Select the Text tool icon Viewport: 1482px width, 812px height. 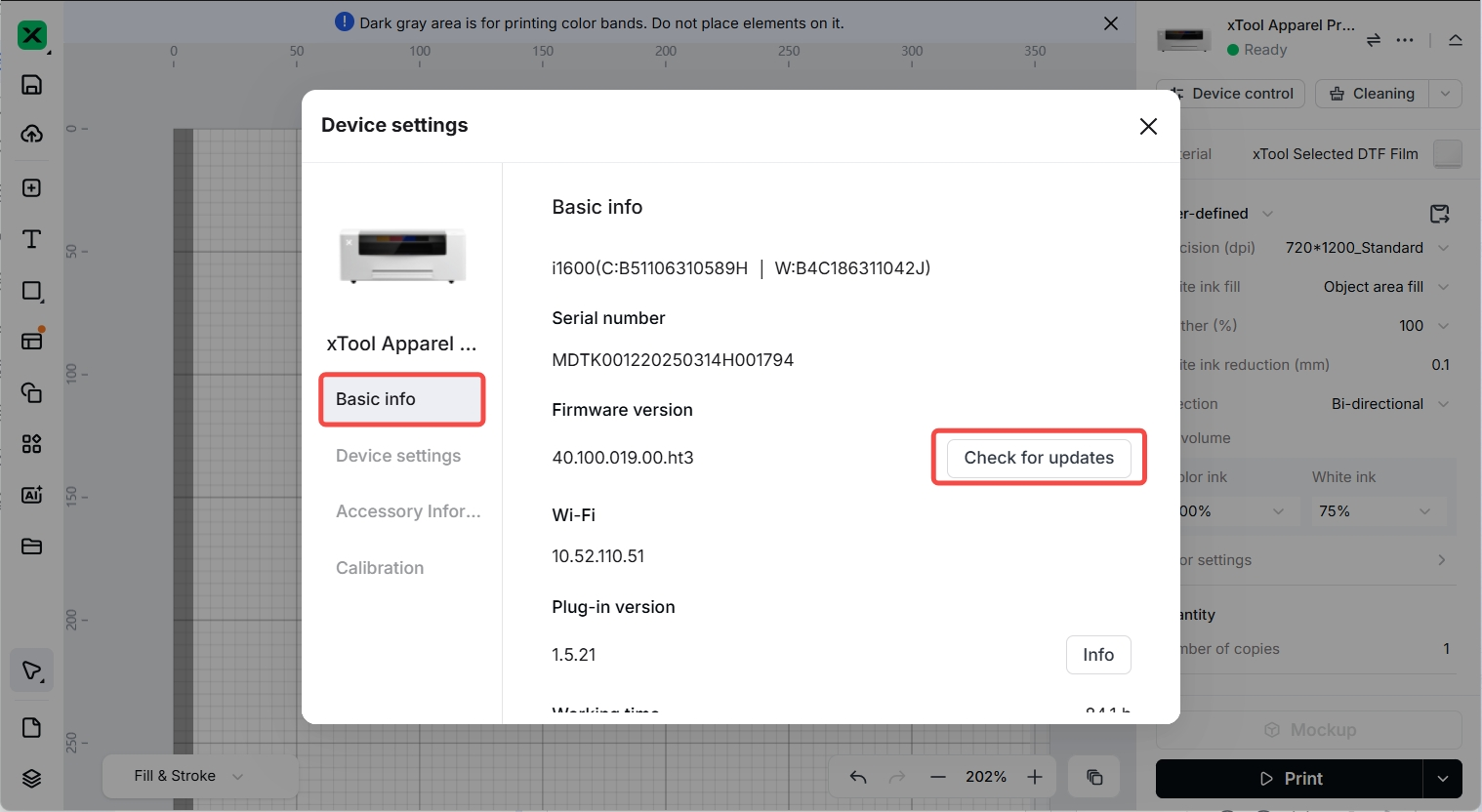(32, 239)
